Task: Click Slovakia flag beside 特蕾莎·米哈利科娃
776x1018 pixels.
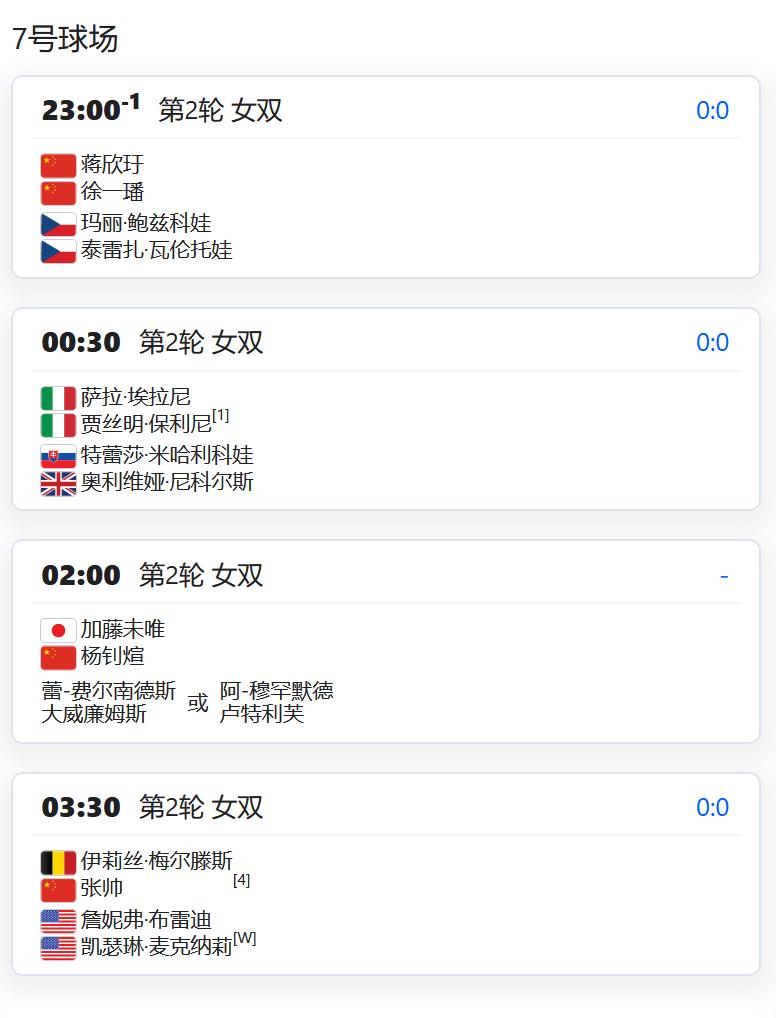Action: click(x=58, y=456)
